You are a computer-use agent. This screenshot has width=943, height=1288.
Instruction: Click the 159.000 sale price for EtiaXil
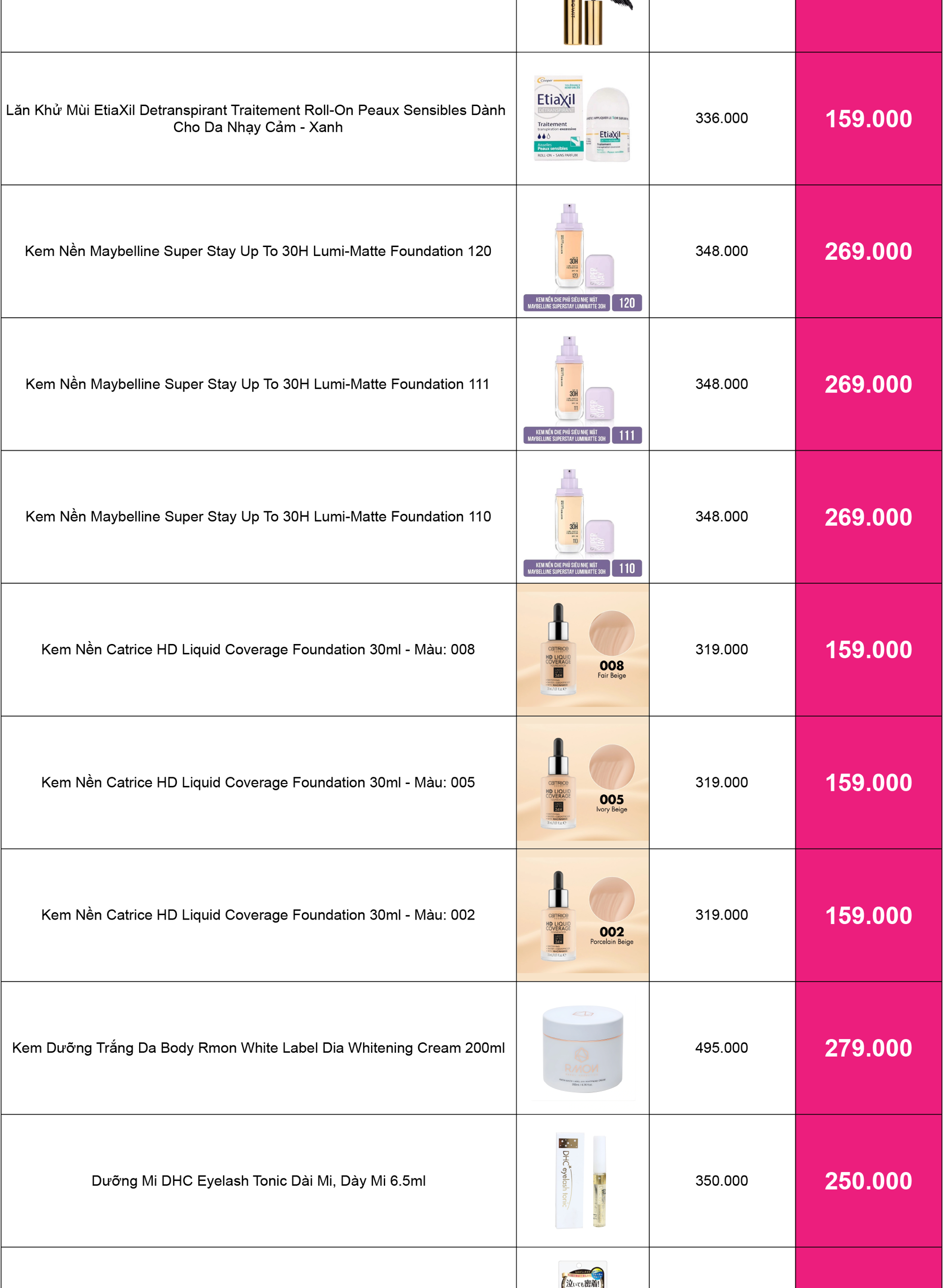(868, 119)
